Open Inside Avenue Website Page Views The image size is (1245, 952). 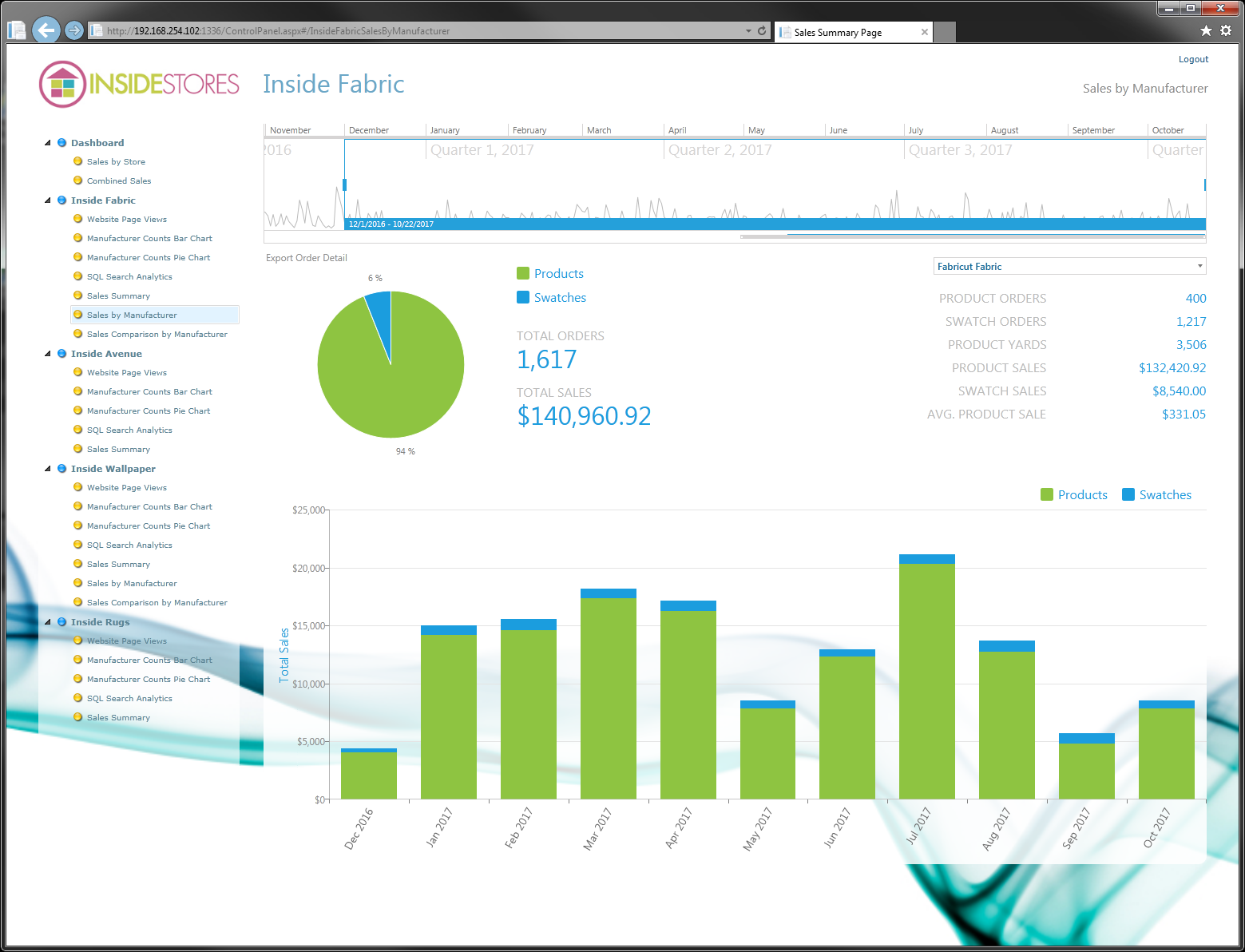pos(127,373)
